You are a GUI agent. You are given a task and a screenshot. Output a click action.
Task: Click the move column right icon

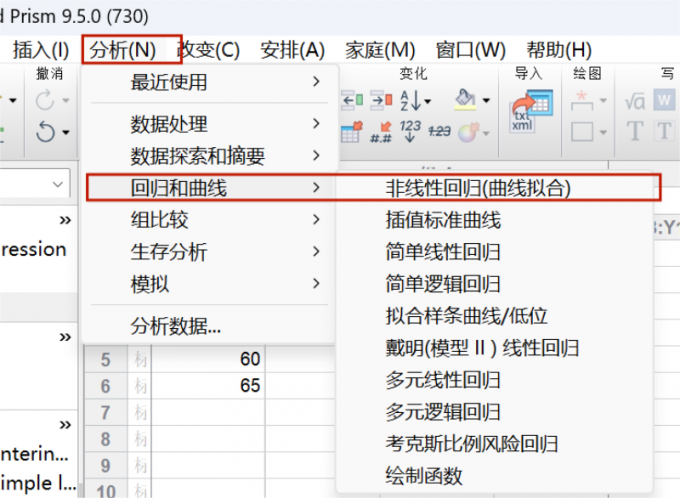point(382,100)
